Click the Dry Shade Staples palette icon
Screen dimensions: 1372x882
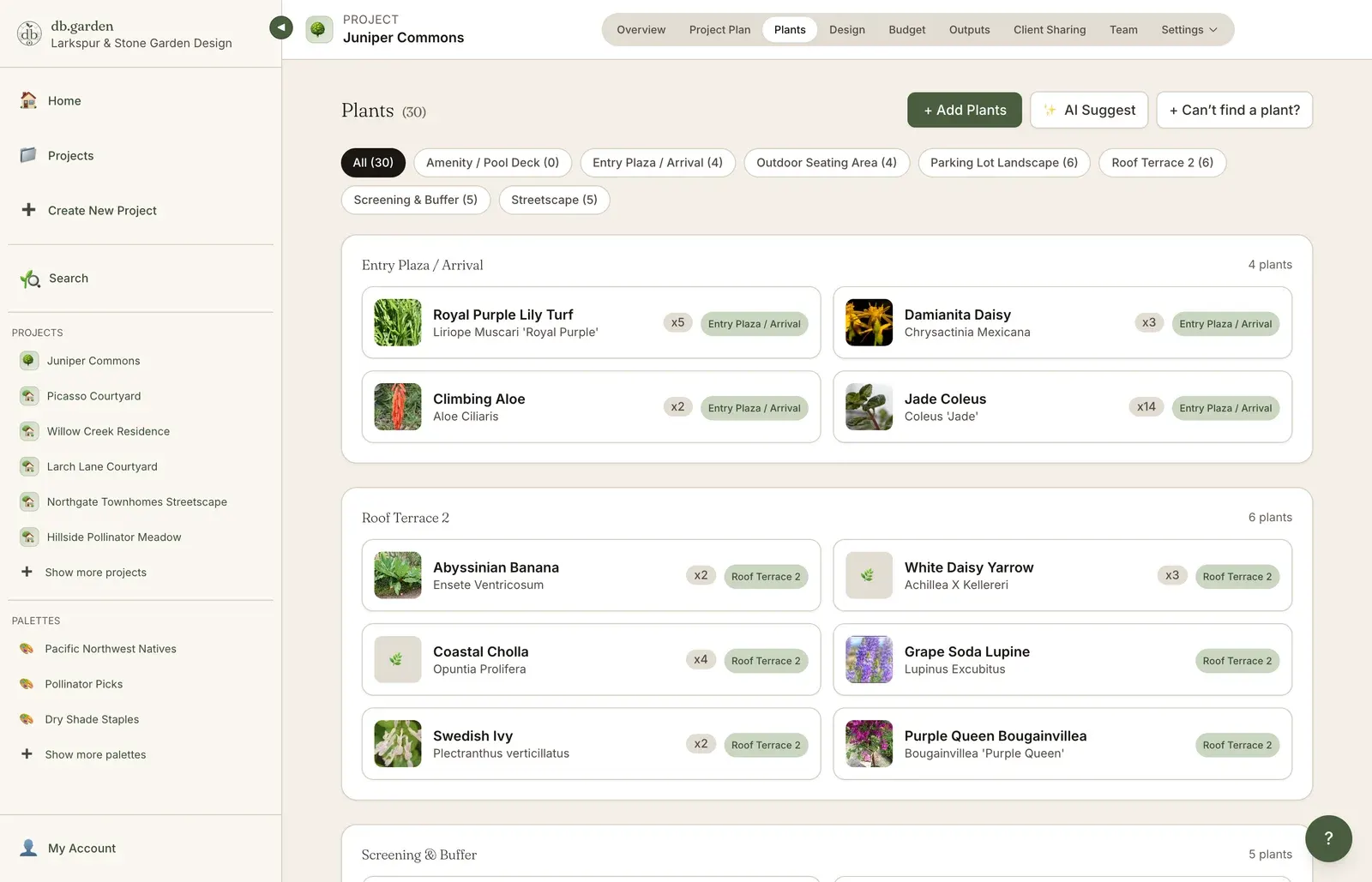27,719
